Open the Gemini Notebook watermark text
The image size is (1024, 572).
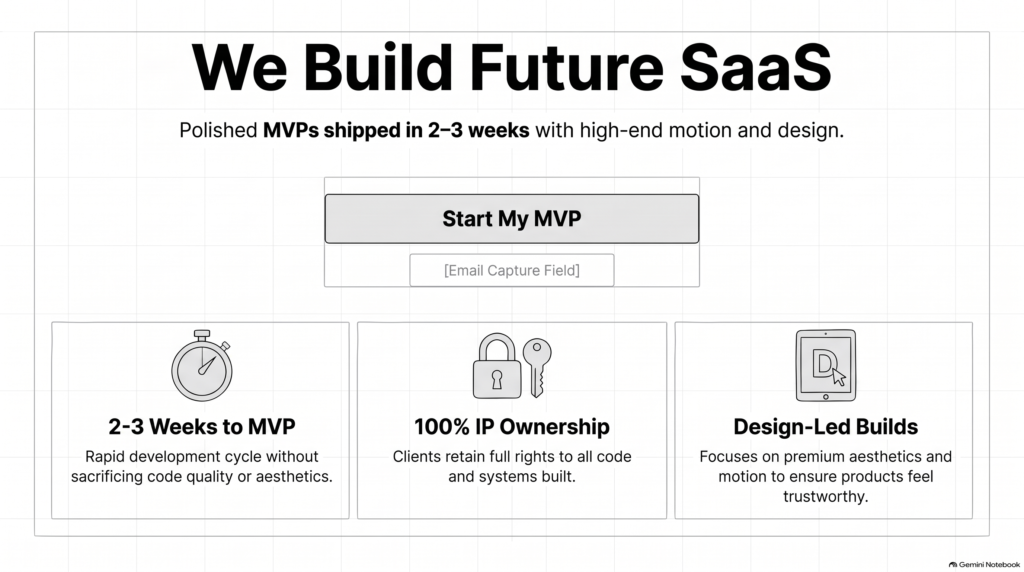989,565
